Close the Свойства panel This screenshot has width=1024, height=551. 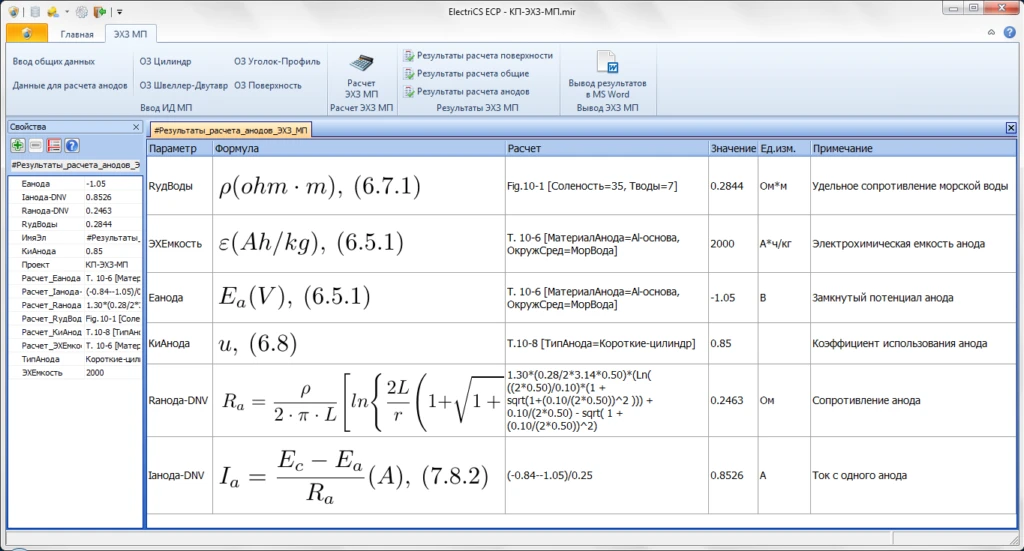coord(136,127)
